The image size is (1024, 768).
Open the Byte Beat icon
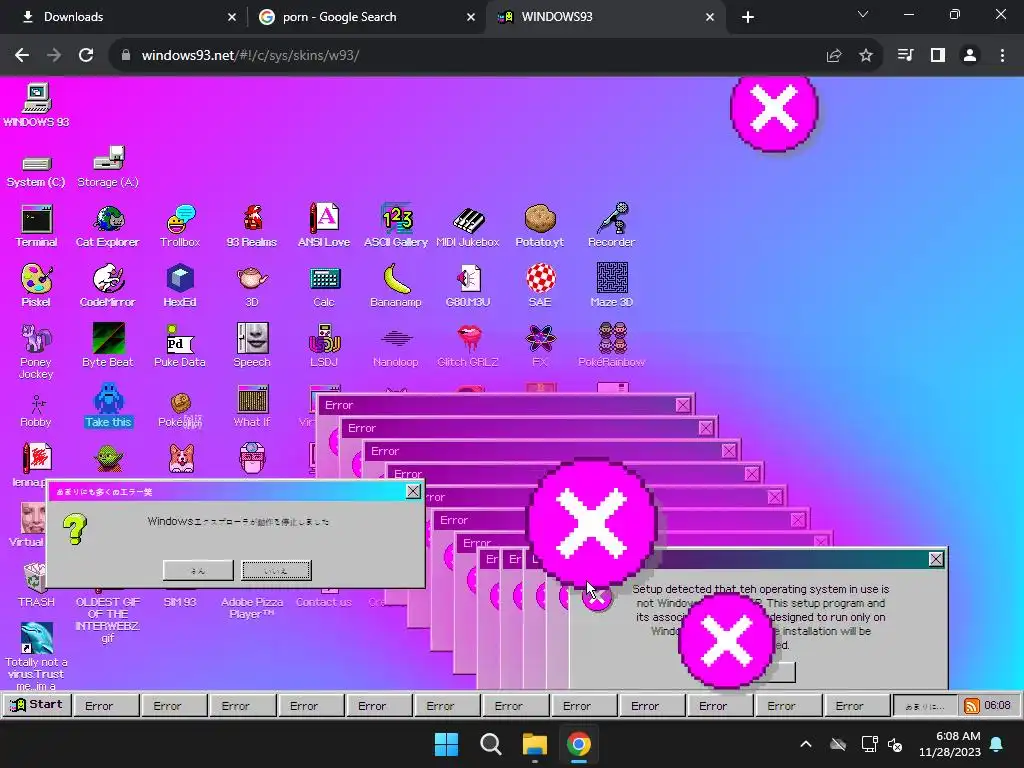click(108, 346)
